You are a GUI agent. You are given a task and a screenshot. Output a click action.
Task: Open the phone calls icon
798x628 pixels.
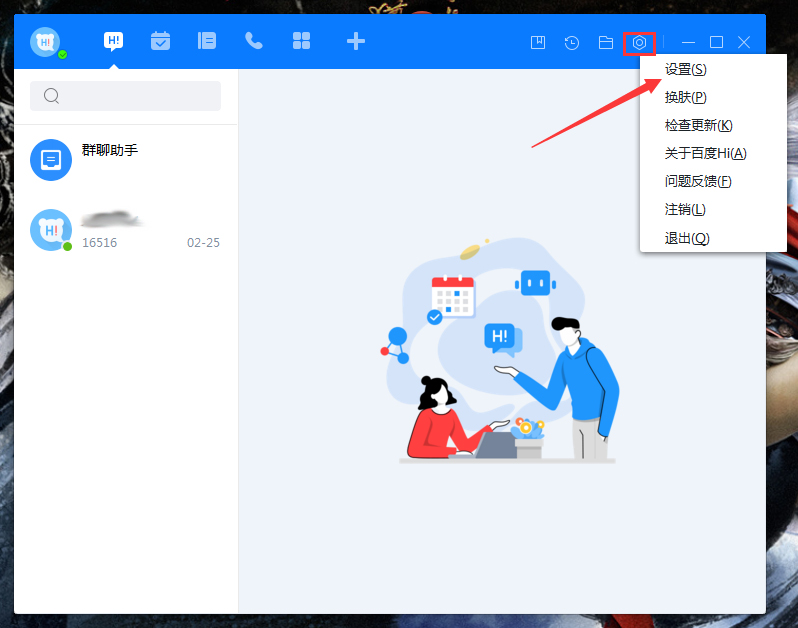coord(253,41)
